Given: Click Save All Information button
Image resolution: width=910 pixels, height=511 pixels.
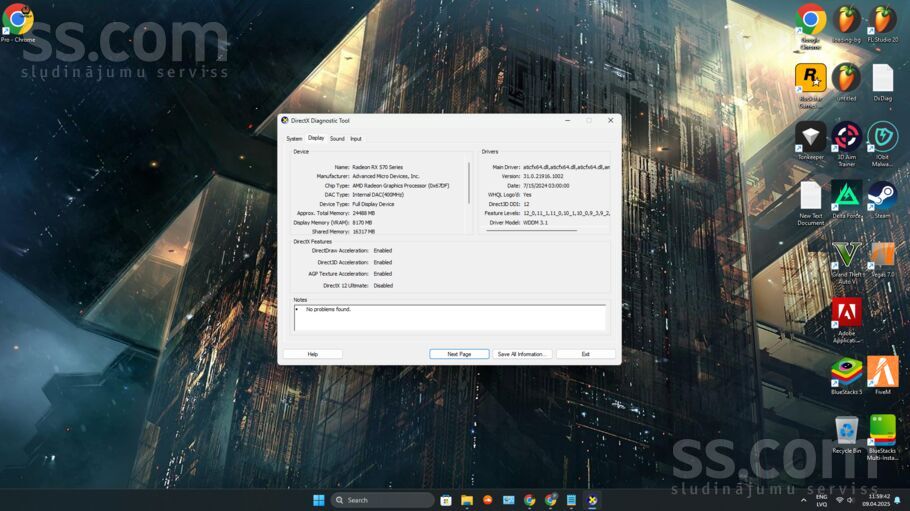Looking at the screenshot, I should coord(522,354).
